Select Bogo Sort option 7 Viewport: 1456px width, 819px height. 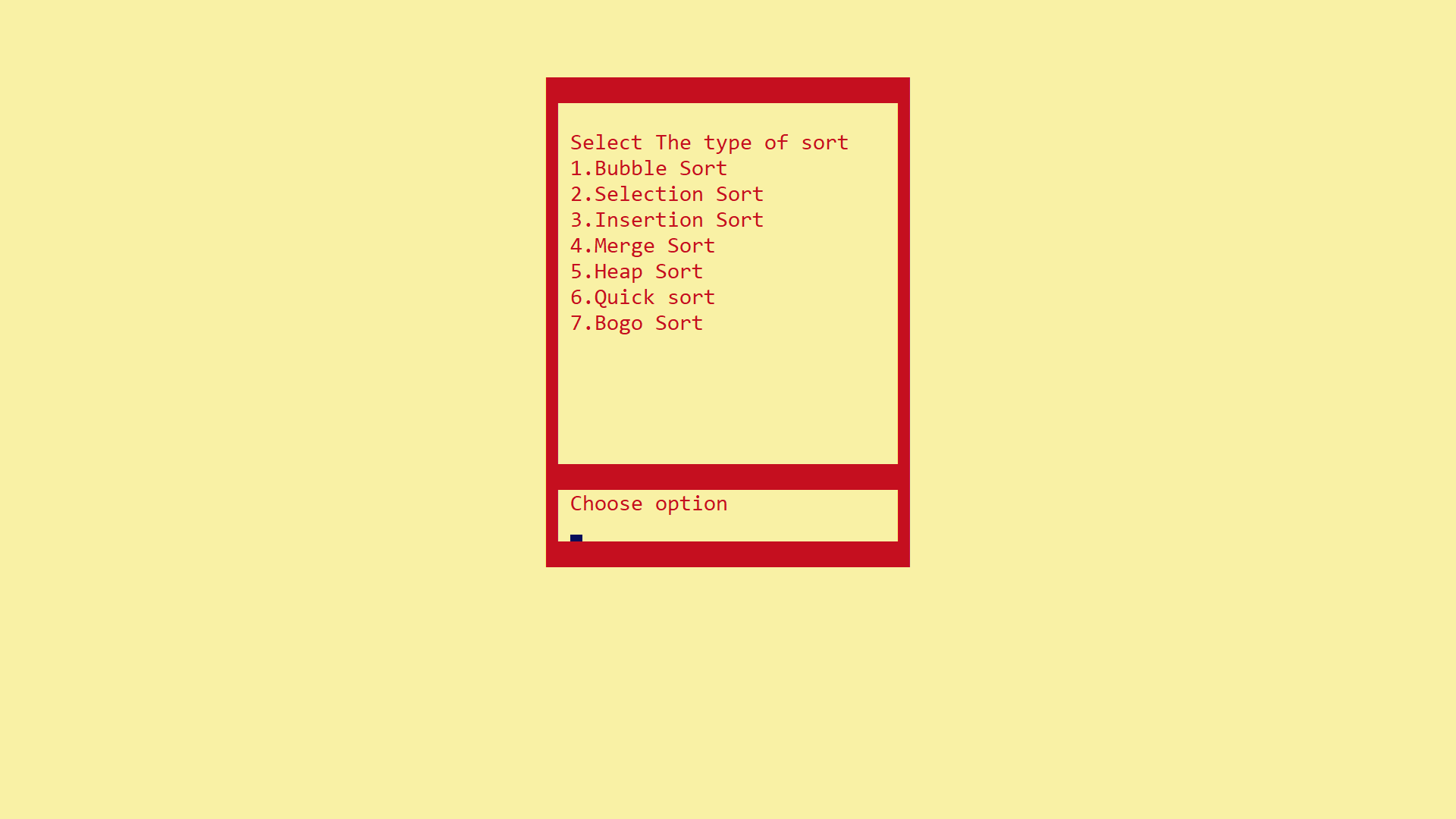[x=637, y=322]
